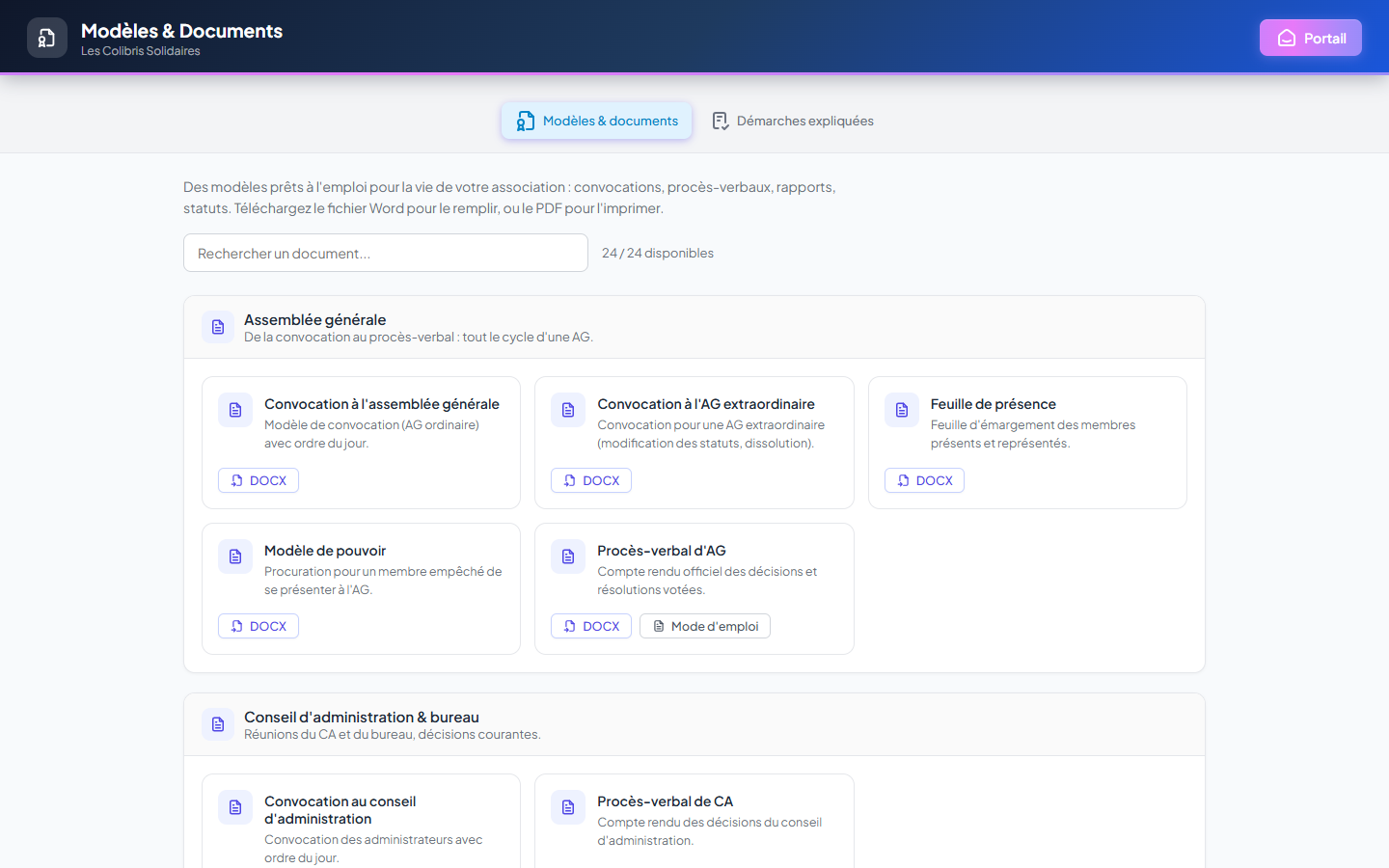Viewport: 1389px width, 868px height.
Task: Click the Convocation à l'AG extraordinaire document icon
Action: (568, 410)
